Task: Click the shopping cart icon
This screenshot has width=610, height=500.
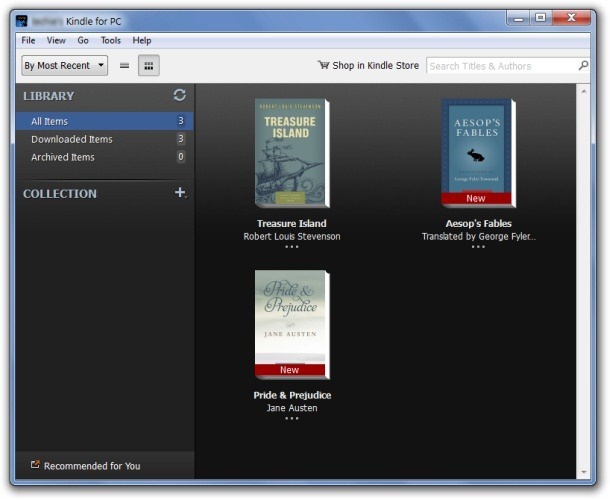Action: tap(323, 65)
